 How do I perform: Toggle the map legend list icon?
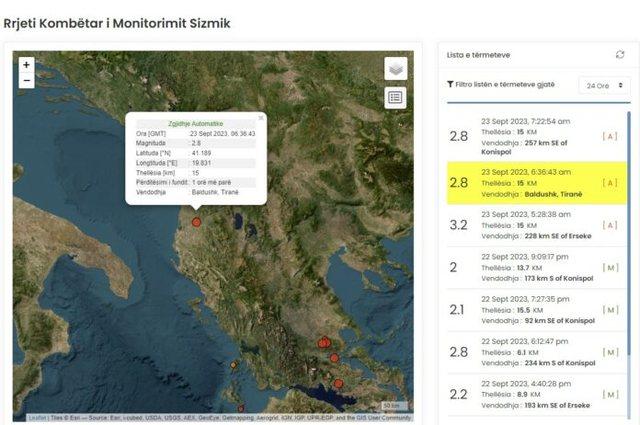click(x=395, y=98)
